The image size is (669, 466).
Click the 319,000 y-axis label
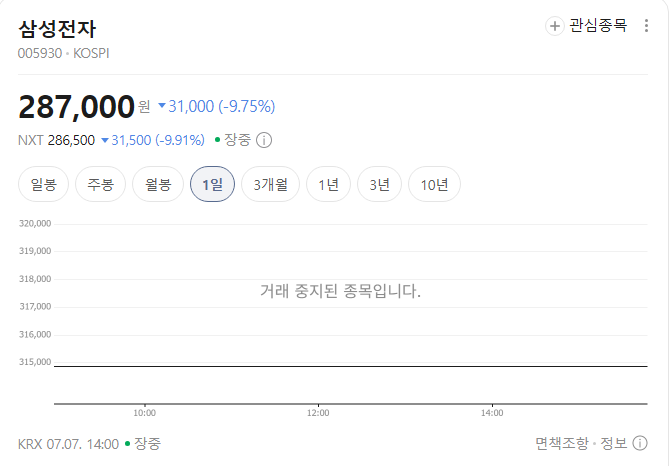click(x=35, y=251)
